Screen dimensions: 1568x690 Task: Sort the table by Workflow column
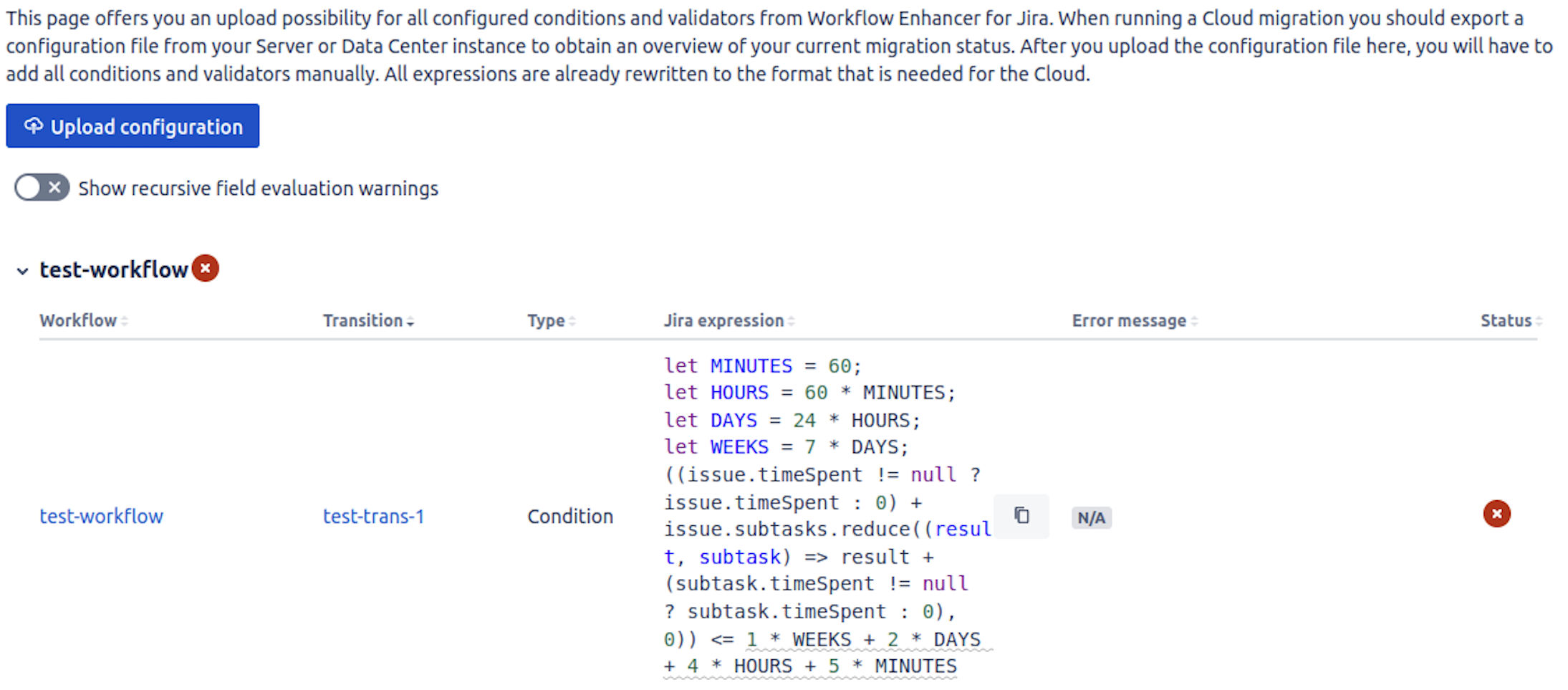click(x=84, y=320)
